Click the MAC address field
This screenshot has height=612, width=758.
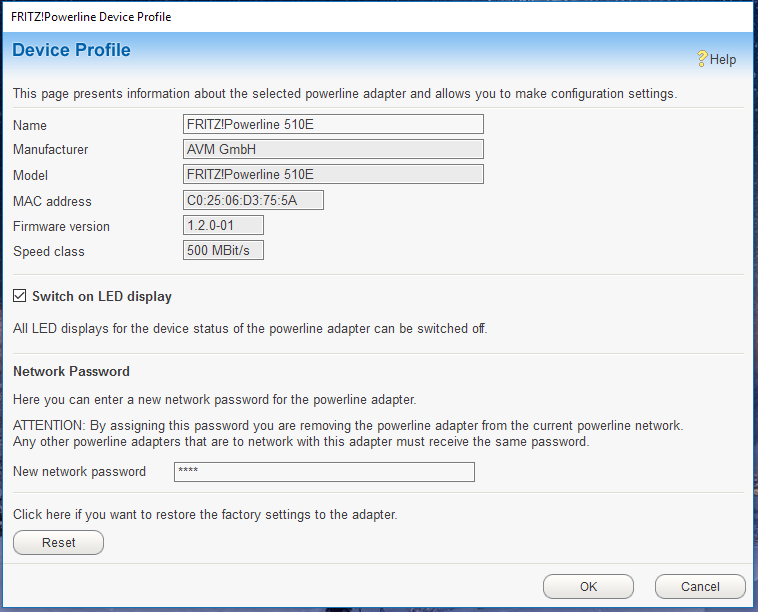[x=253, y=200]
